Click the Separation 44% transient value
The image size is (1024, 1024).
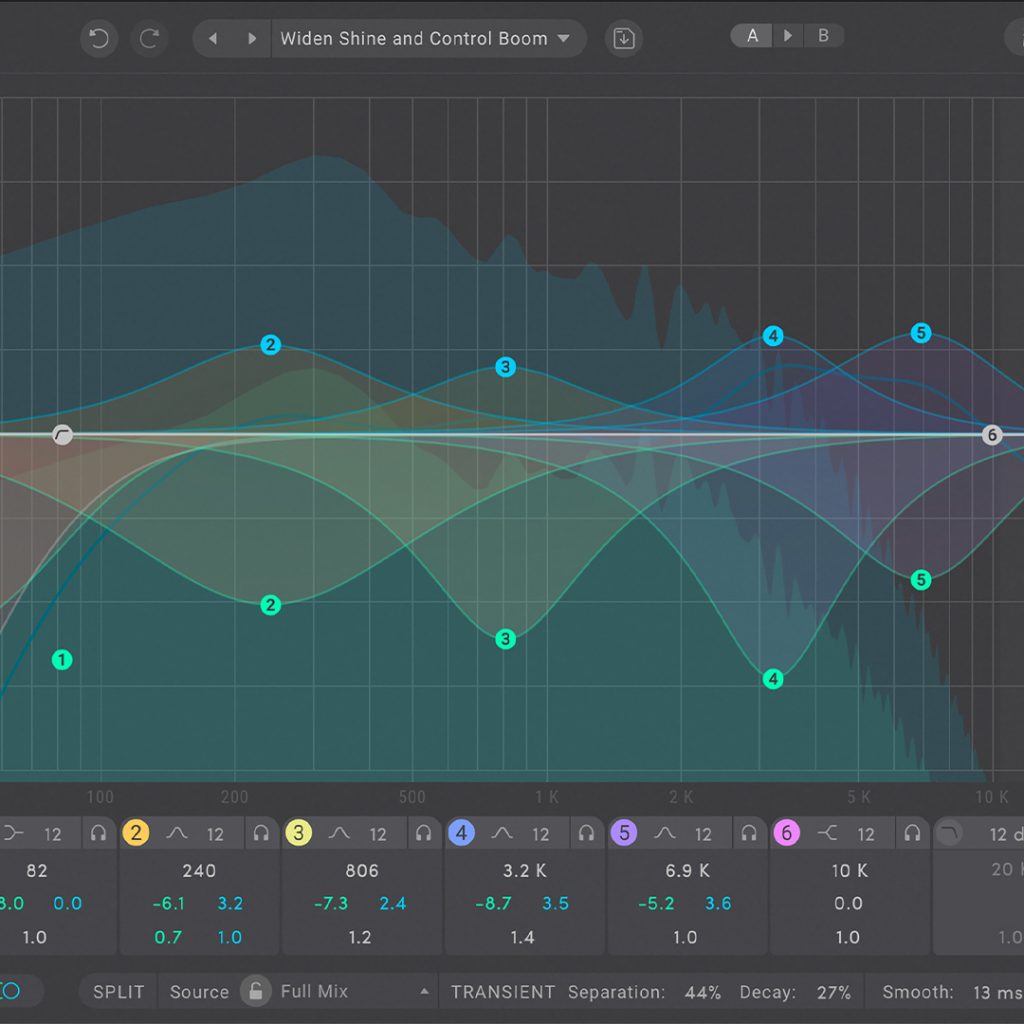[702, 992]
